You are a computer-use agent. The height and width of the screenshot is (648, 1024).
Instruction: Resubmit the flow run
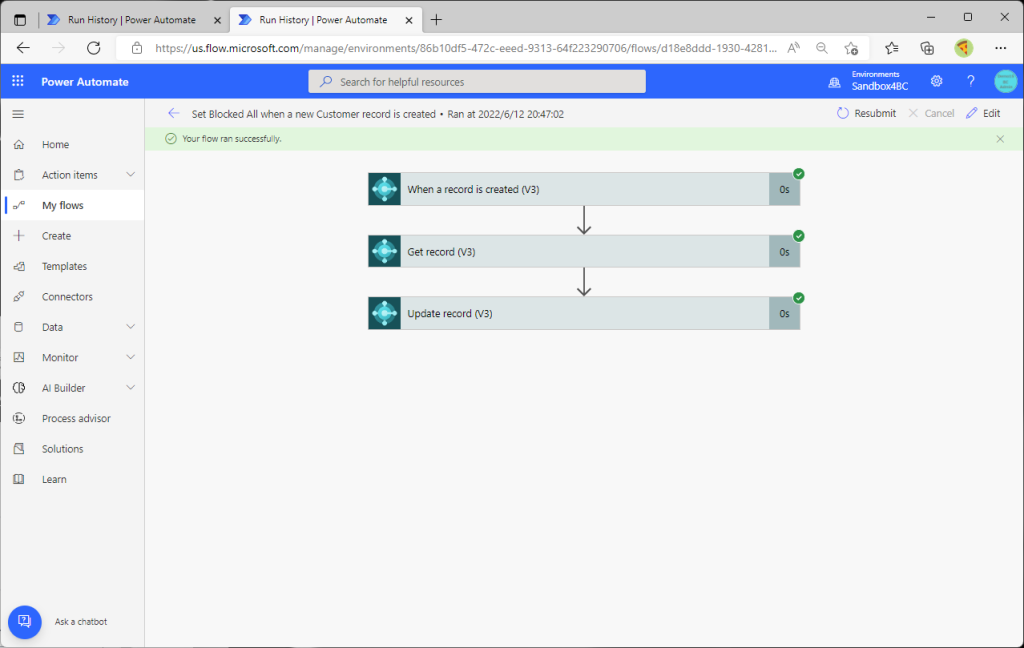click(x=867, y=113)
